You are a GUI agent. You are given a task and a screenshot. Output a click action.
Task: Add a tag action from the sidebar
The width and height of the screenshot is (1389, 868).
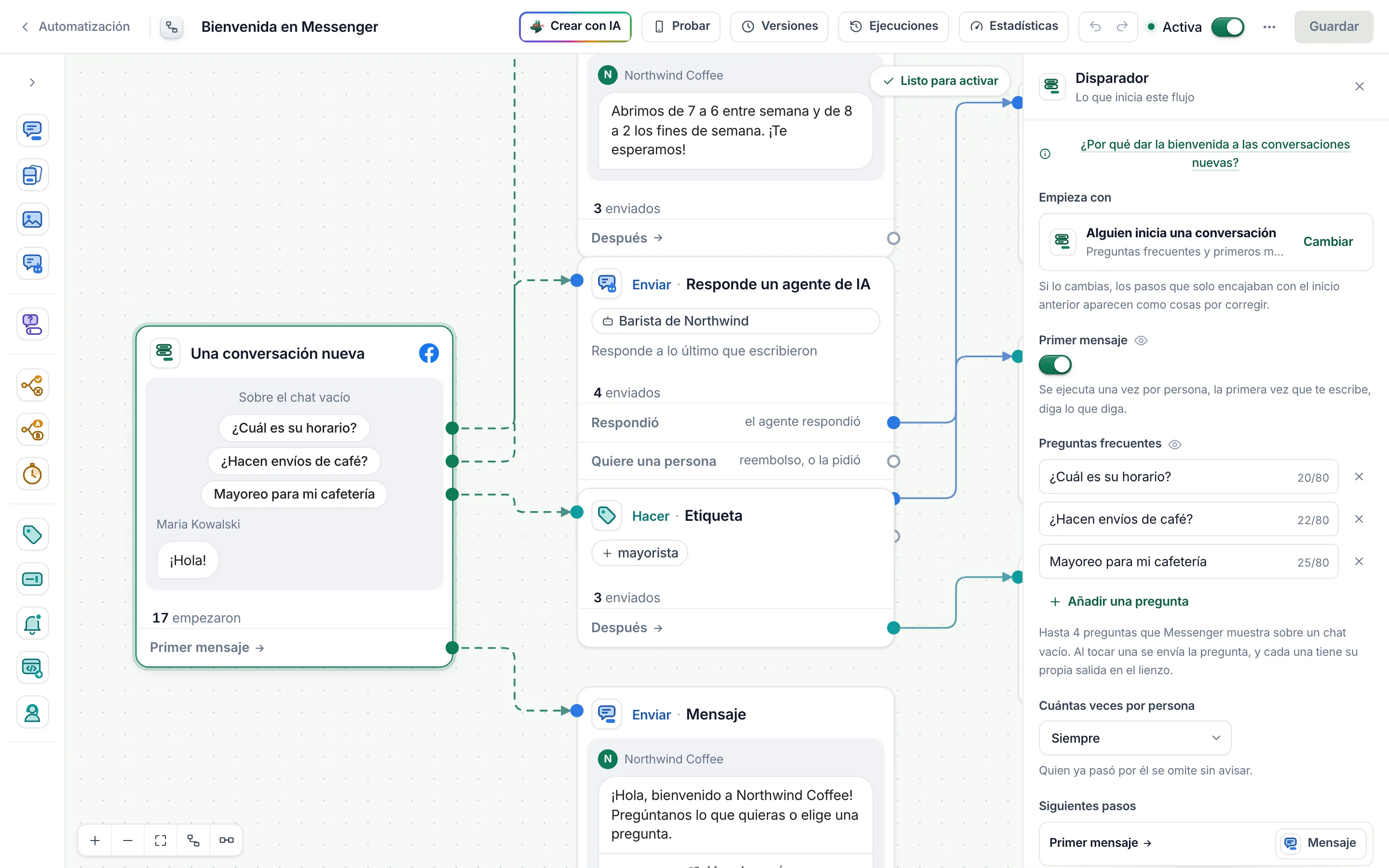coord(32,534)
